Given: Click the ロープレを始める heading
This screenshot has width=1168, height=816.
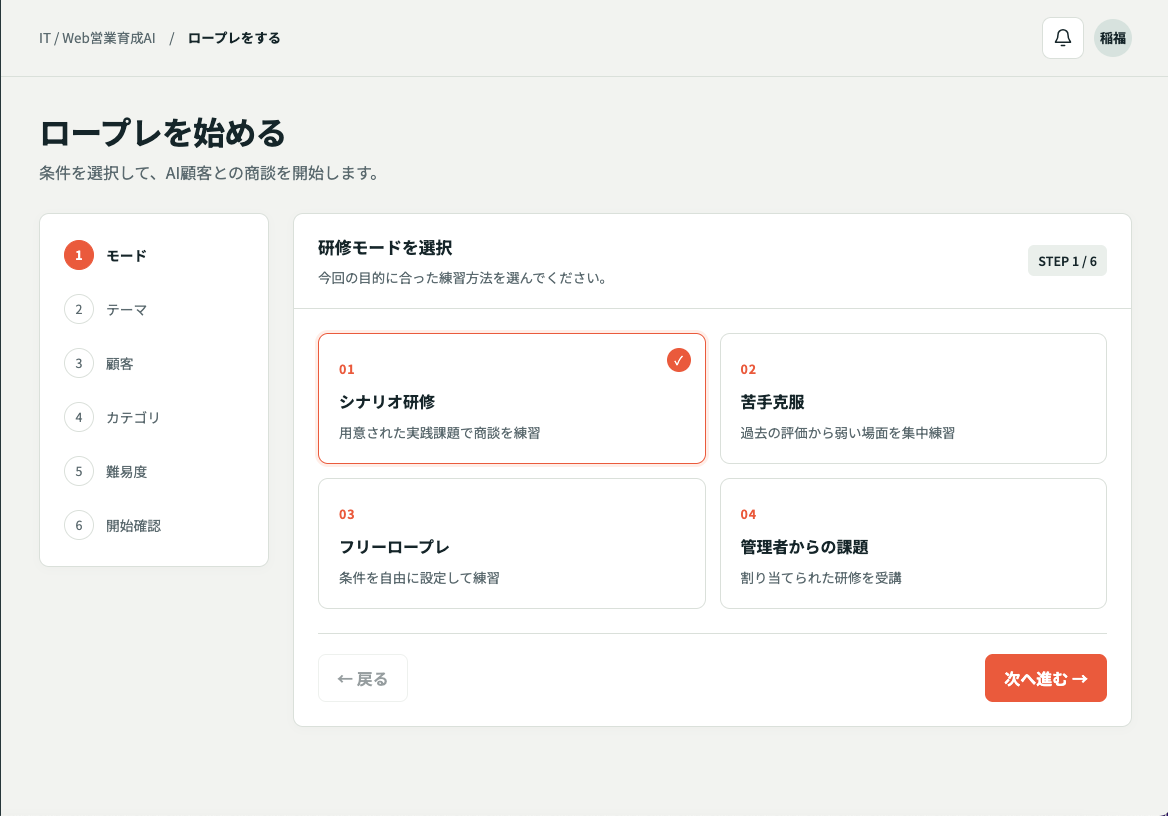Looking at the screenshot, I should (x=162, y=133).
